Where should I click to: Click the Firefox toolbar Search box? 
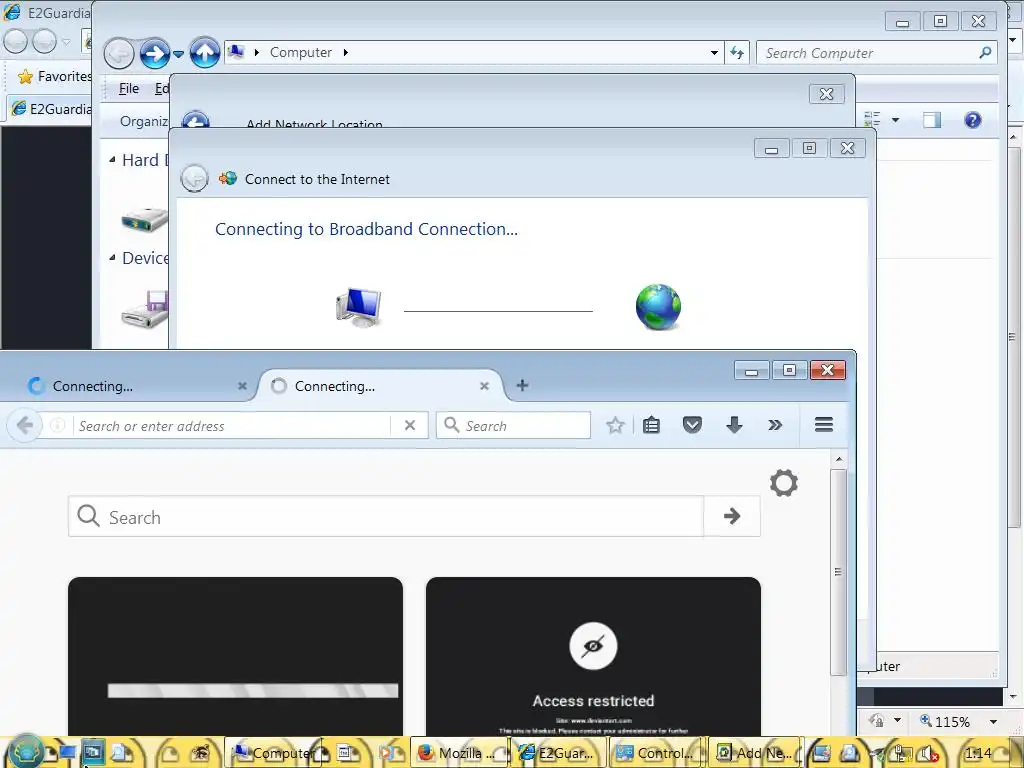point(513,425)
